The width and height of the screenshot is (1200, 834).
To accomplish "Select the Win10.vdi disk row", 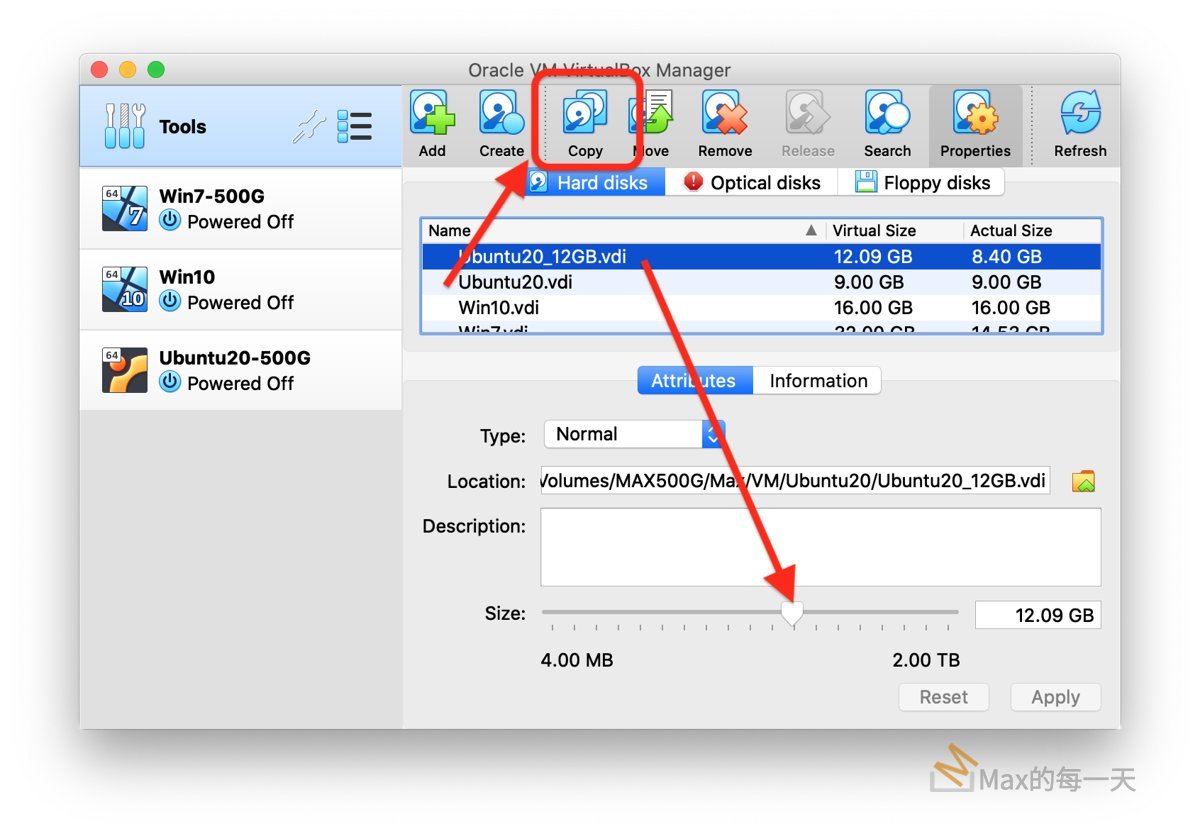I will pyautogui.click(x=762, y=308).
